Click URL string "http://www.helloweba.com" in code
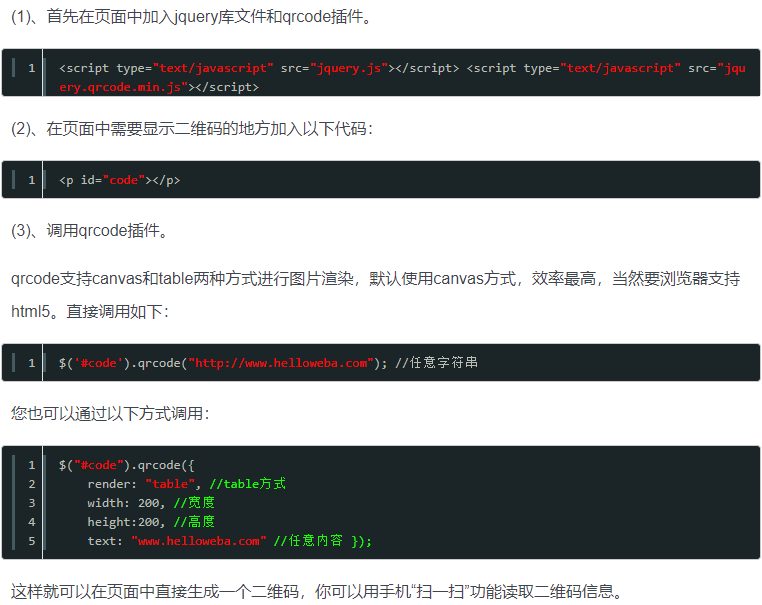 tap(281, 363)
